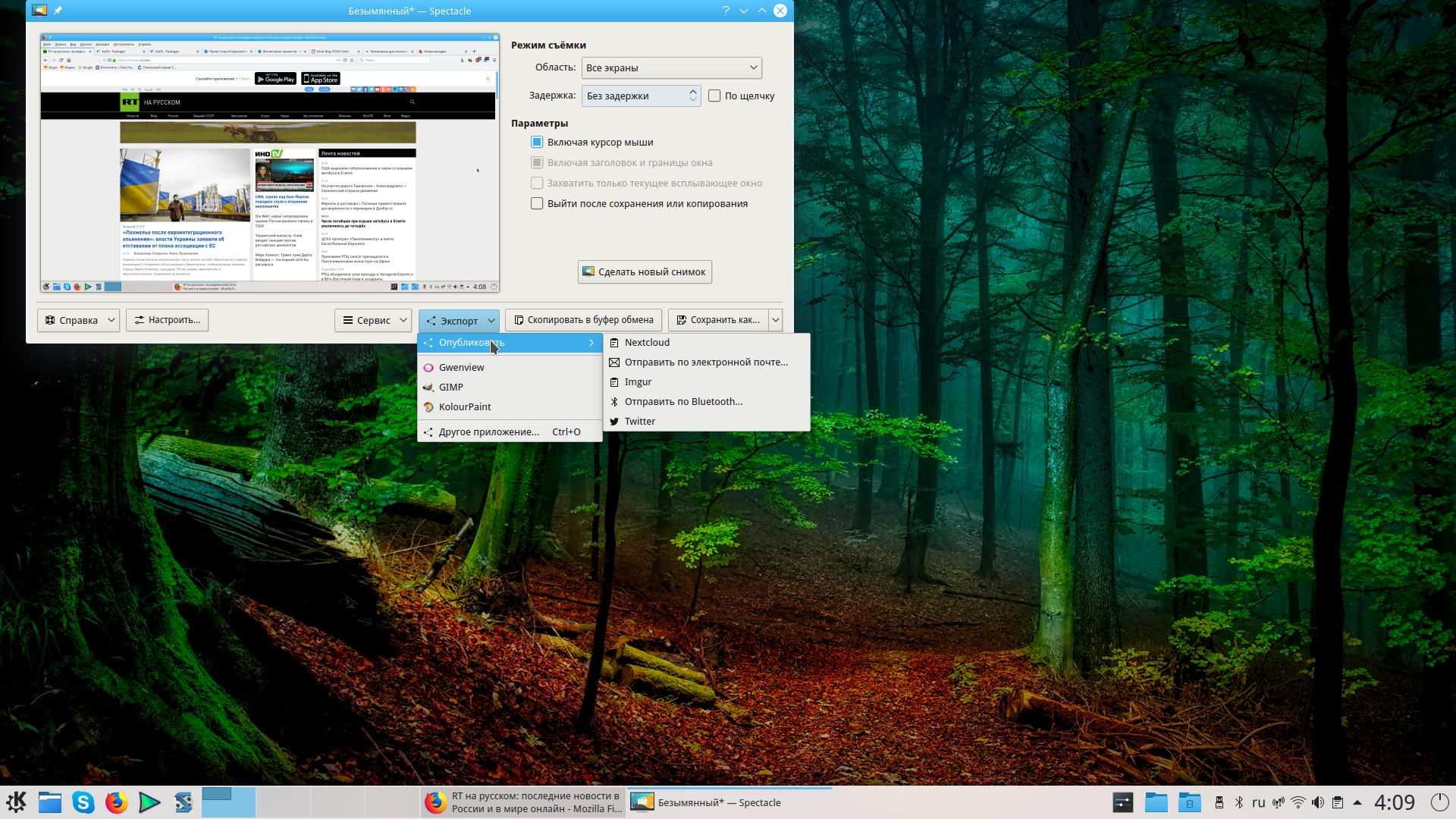Click the screenshot preview thumbnail

coord(269,163)
